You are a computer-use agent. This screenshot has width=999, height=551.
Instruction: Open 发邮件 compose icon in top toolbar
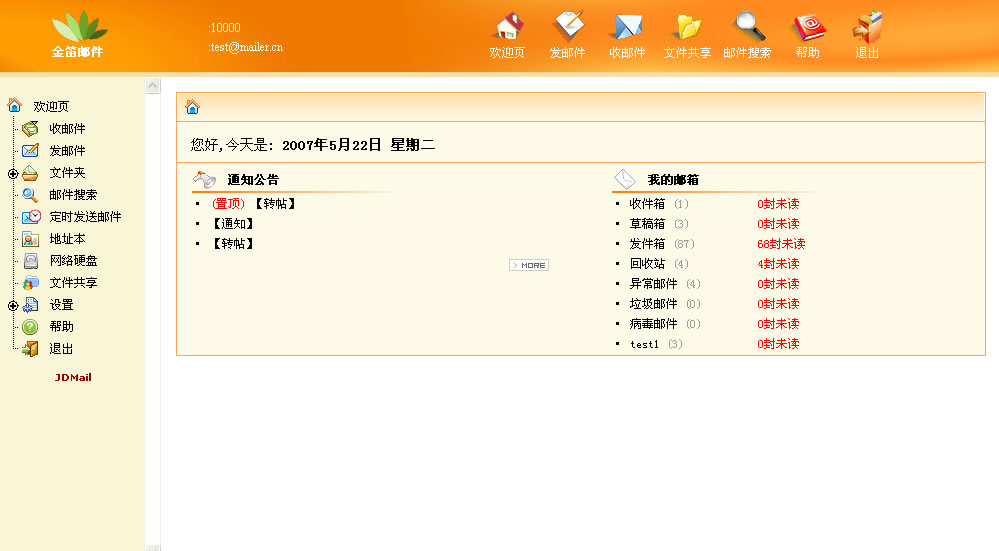[567, 28]
